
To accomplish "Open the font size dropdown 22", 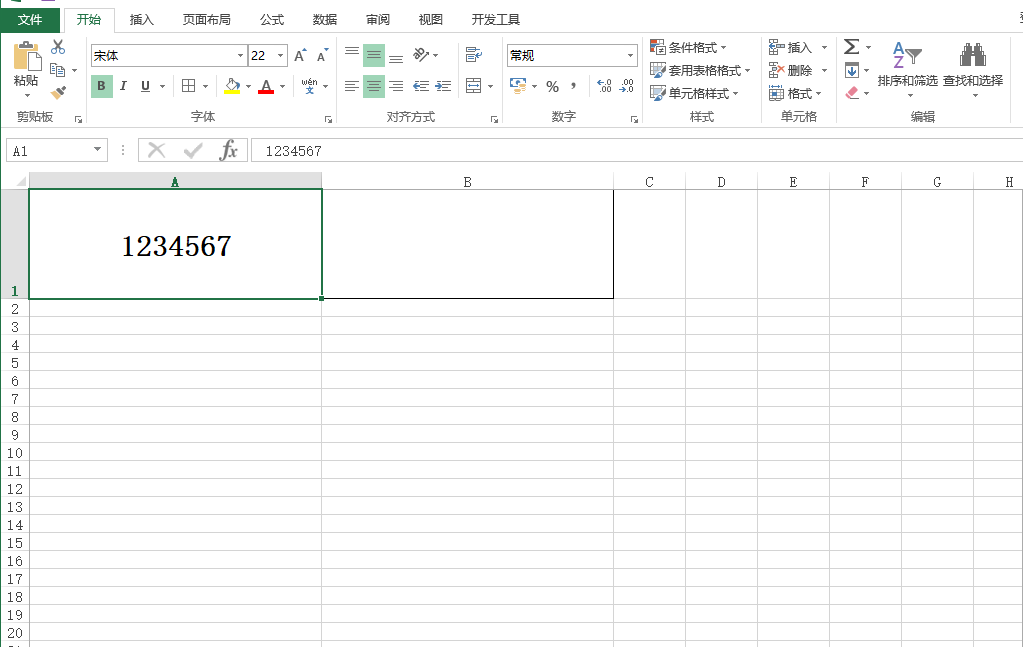I will [281, 55].
